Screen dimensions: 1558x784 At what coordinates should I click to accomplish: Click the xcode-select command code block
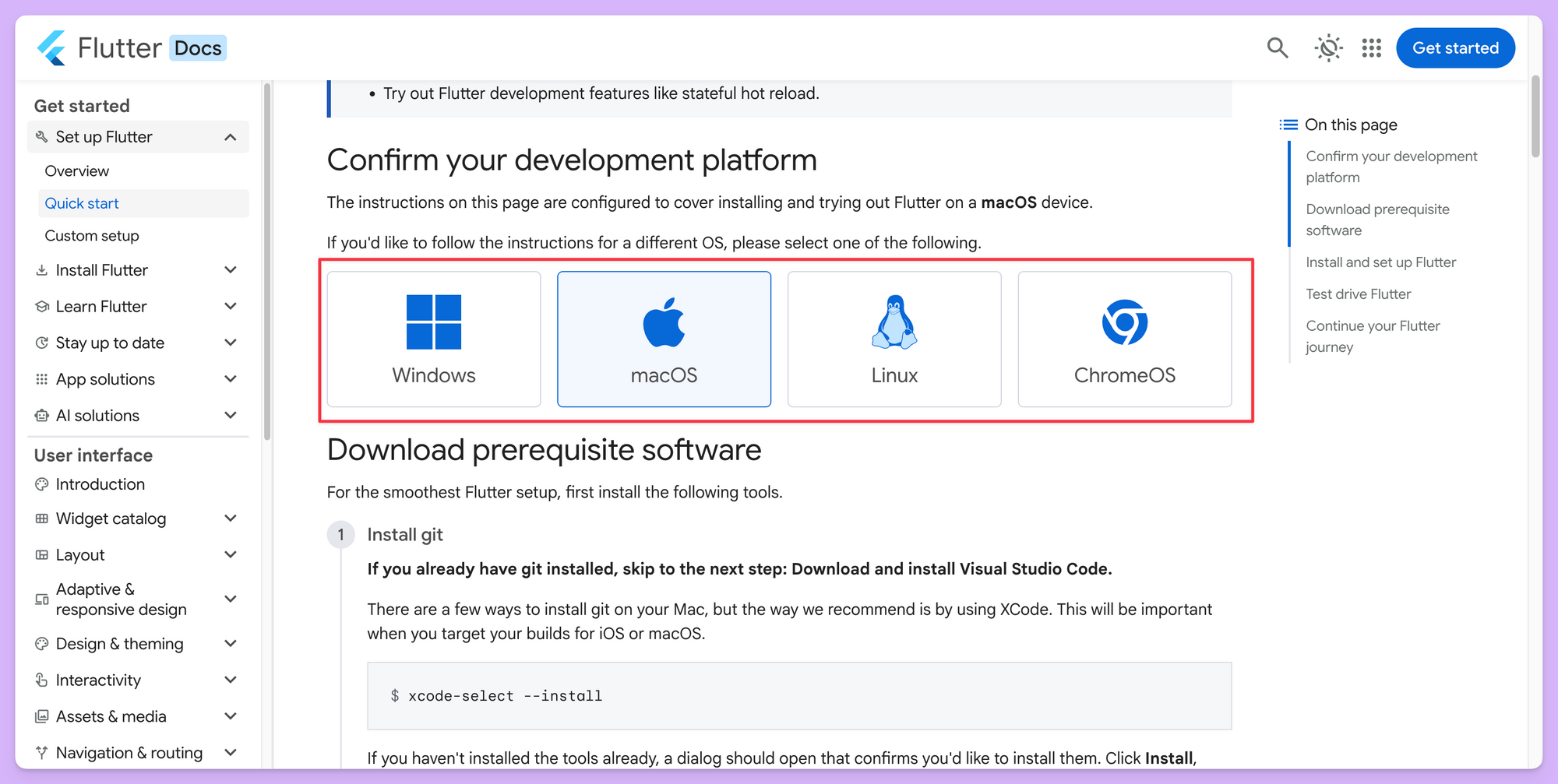tap(798, 696)
